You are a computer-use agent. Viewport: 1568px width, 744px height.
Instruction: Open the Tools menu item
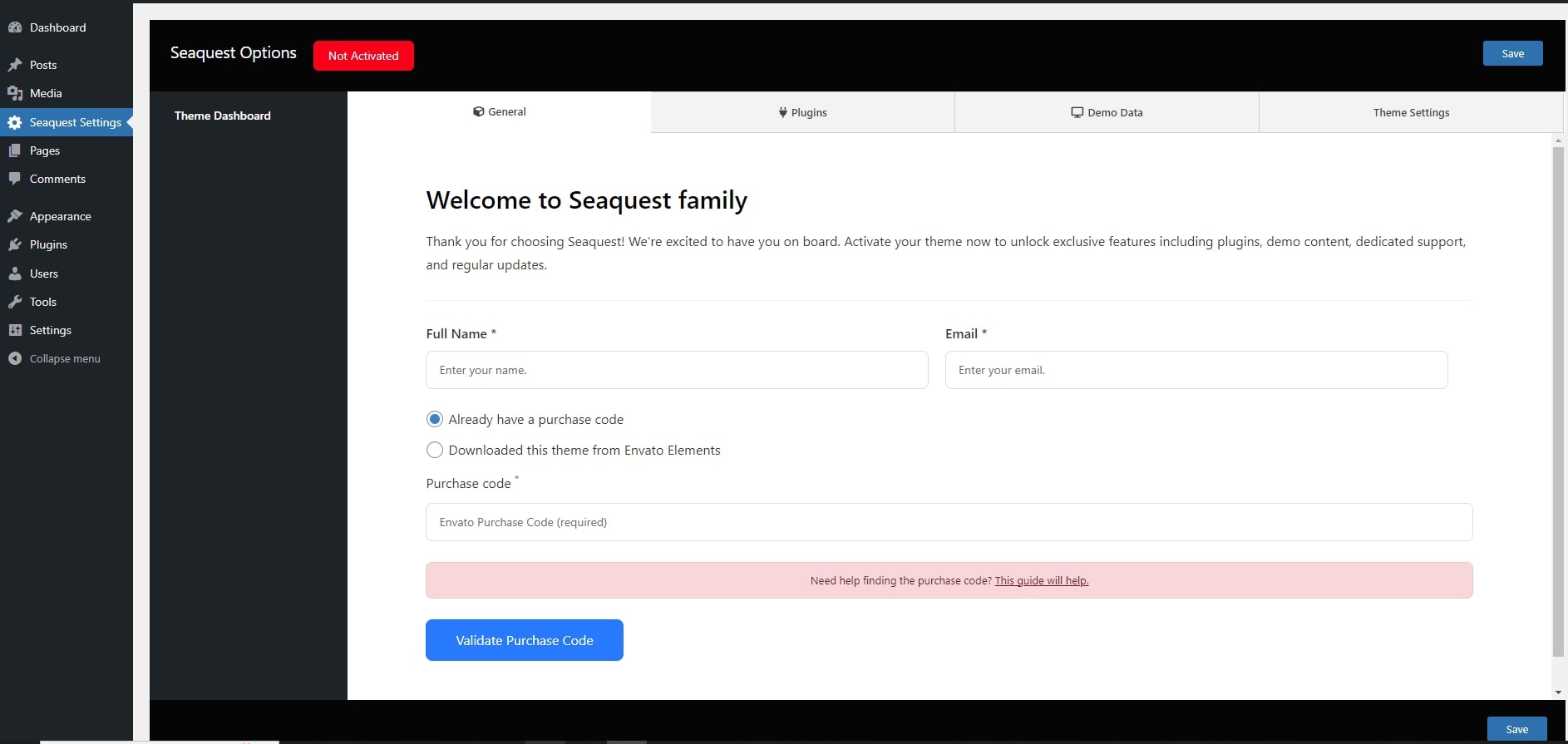tap(67, 302)
